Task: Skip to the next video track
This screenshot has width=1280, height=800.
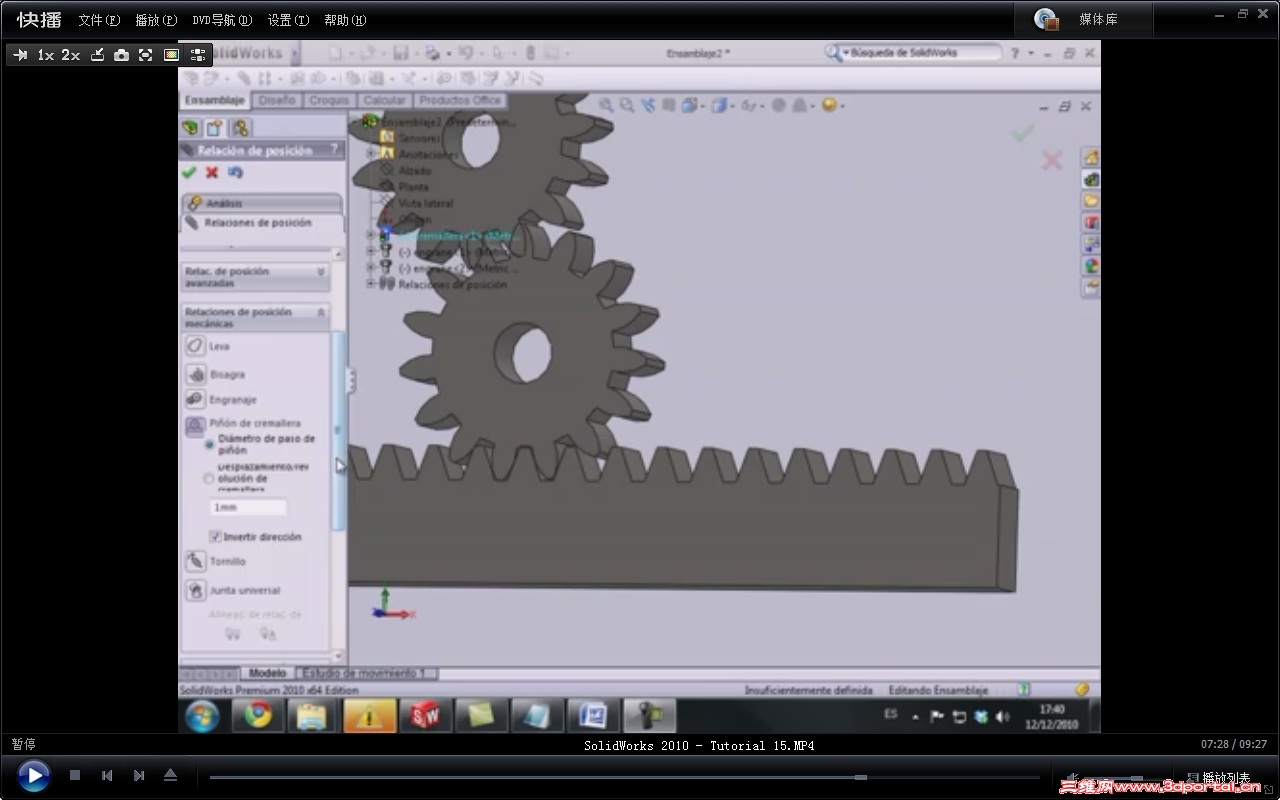Action: point(139,775)
